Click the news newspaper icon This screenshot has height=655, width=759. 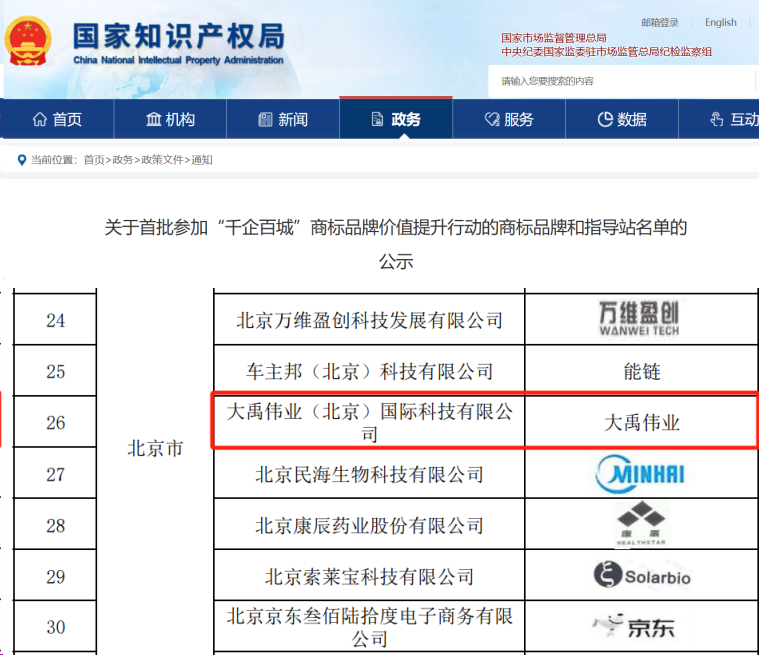pos(265,119)
